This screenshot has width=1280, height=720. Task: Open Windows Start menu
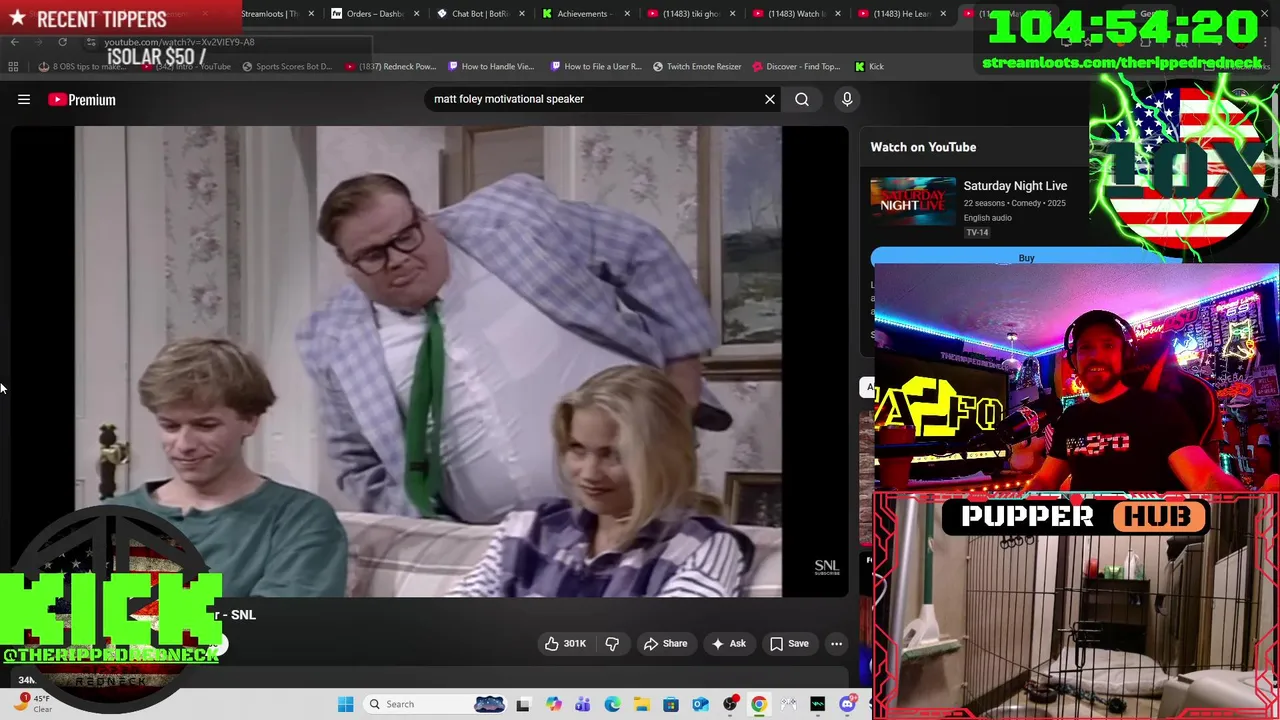click(x=345, y=704)
